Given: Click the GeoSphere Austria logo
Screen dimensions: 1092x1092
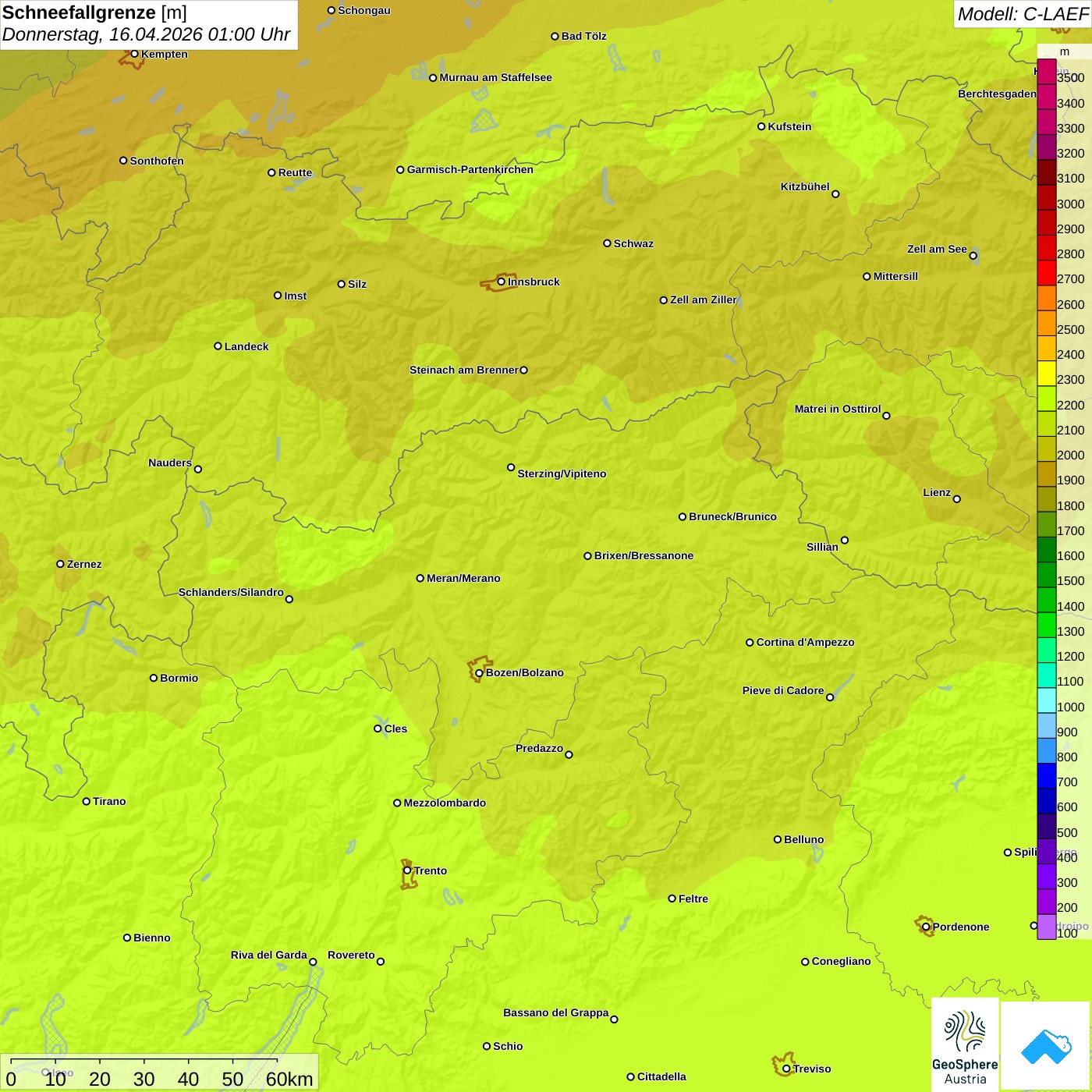Looking at the screenshot, I should click(x=965, y=1047).
